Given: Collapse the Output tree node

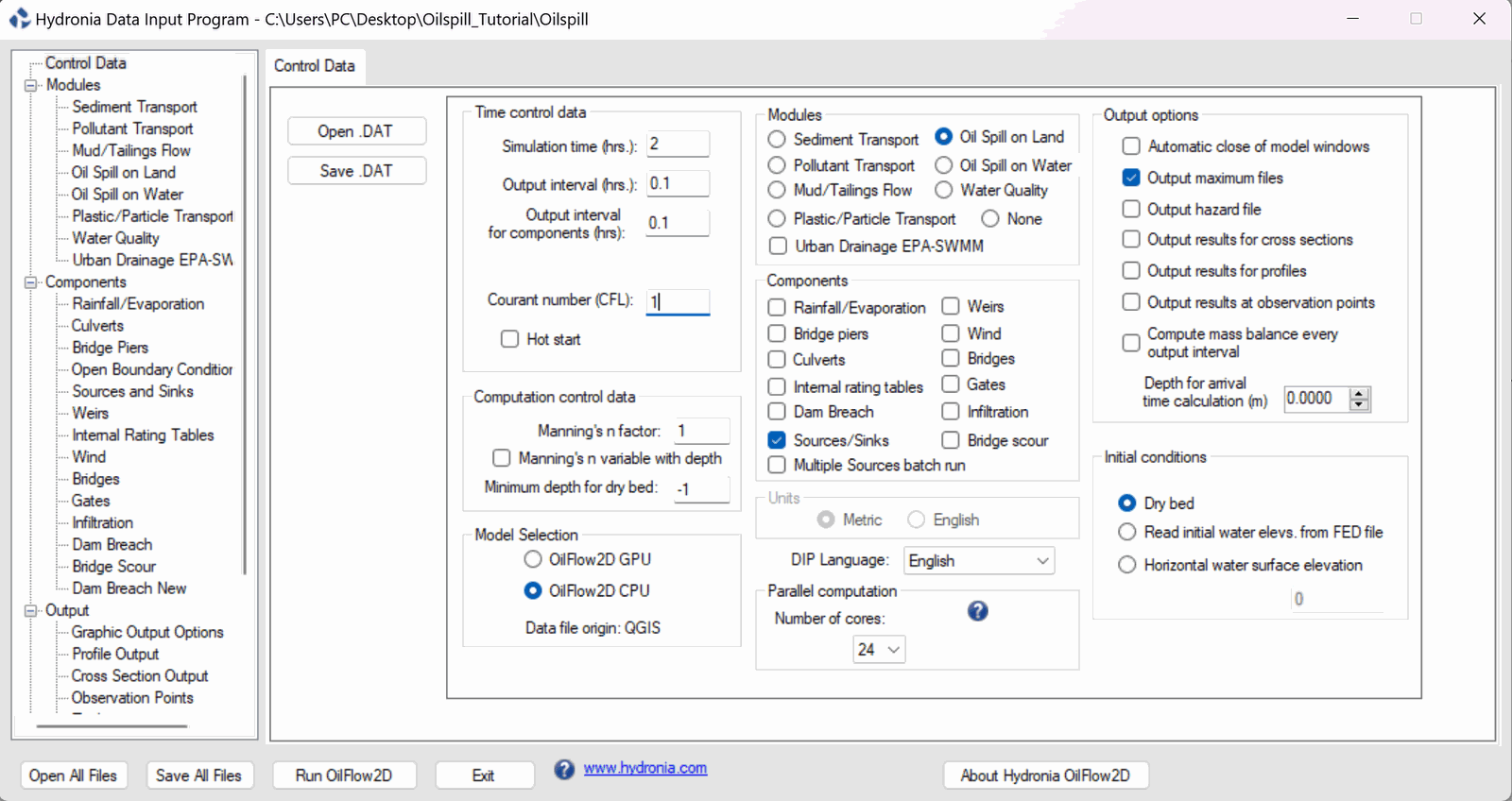Looking at the screenshot, I should (31, 611).
